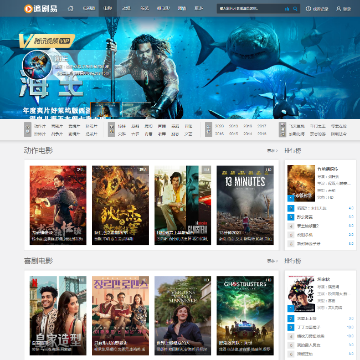Open the 皇家造型 comedy poster
Viewport: 360px width, 360px height.
58,315
